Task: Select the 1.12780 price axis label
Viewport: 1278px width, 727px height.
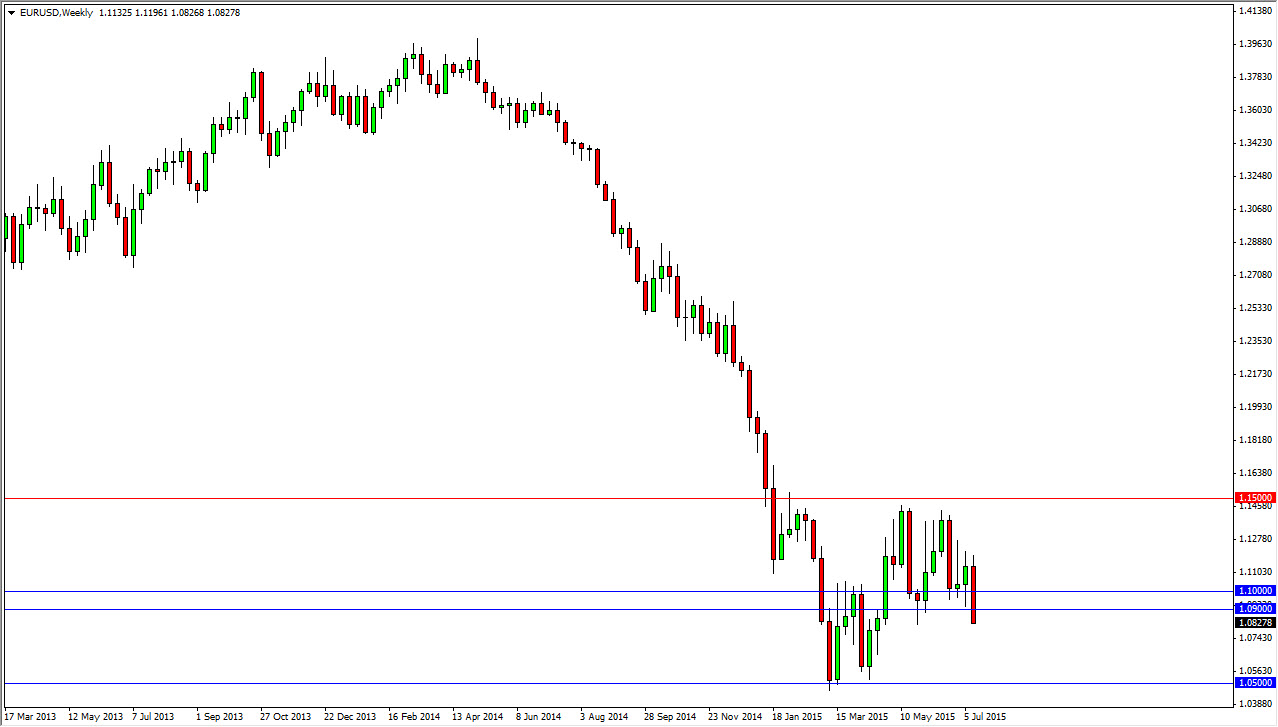Action: (x=1253, y=539)
